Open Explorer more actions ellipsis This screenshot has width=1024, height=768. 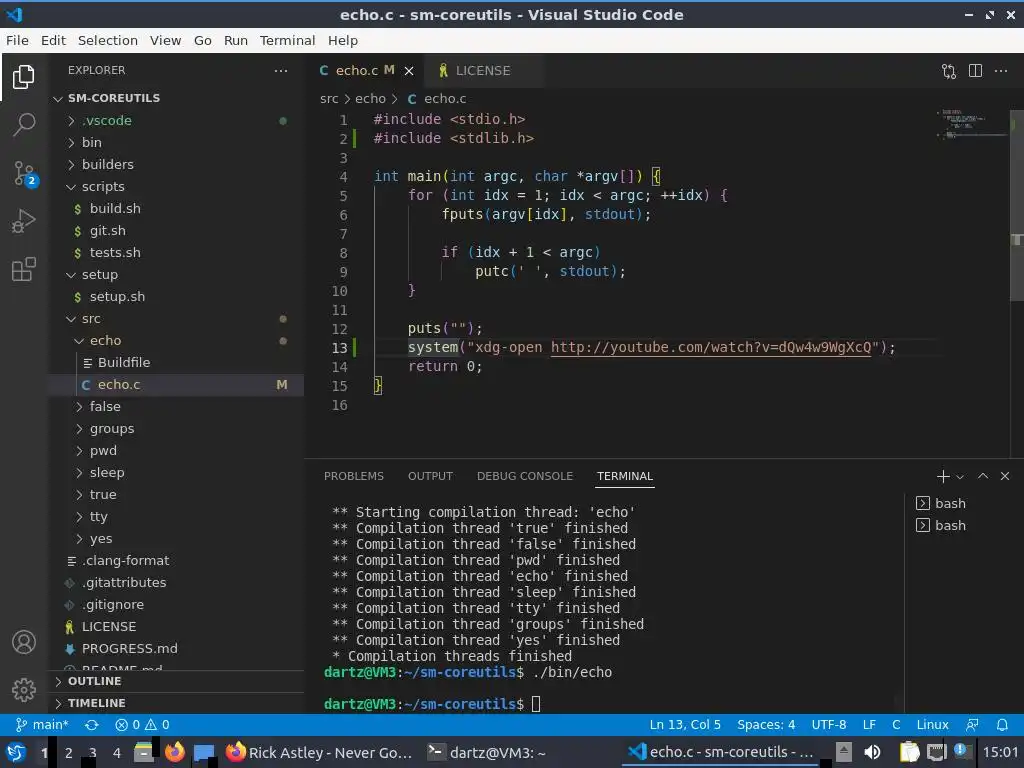point(281,71)
